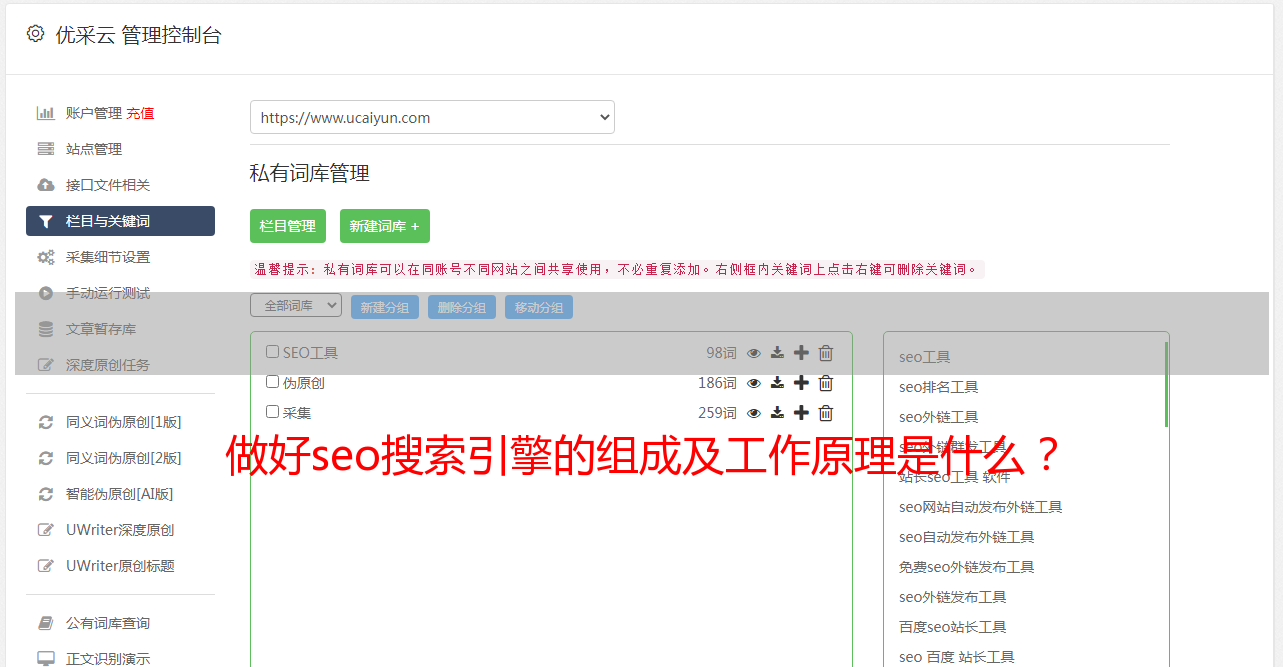Click edit icon for UWriter原创标题
The image size is (1283, 667).
46,566
